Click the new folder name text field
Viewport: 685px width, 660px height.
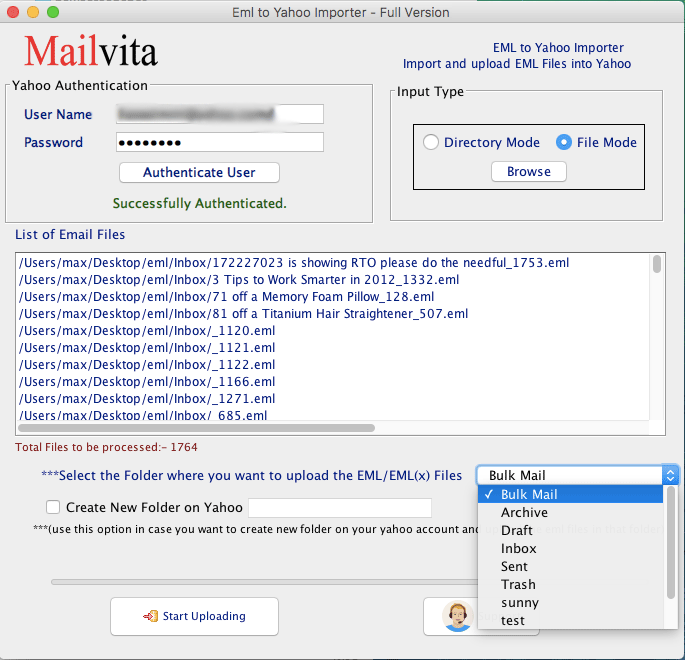coord(339,508)
